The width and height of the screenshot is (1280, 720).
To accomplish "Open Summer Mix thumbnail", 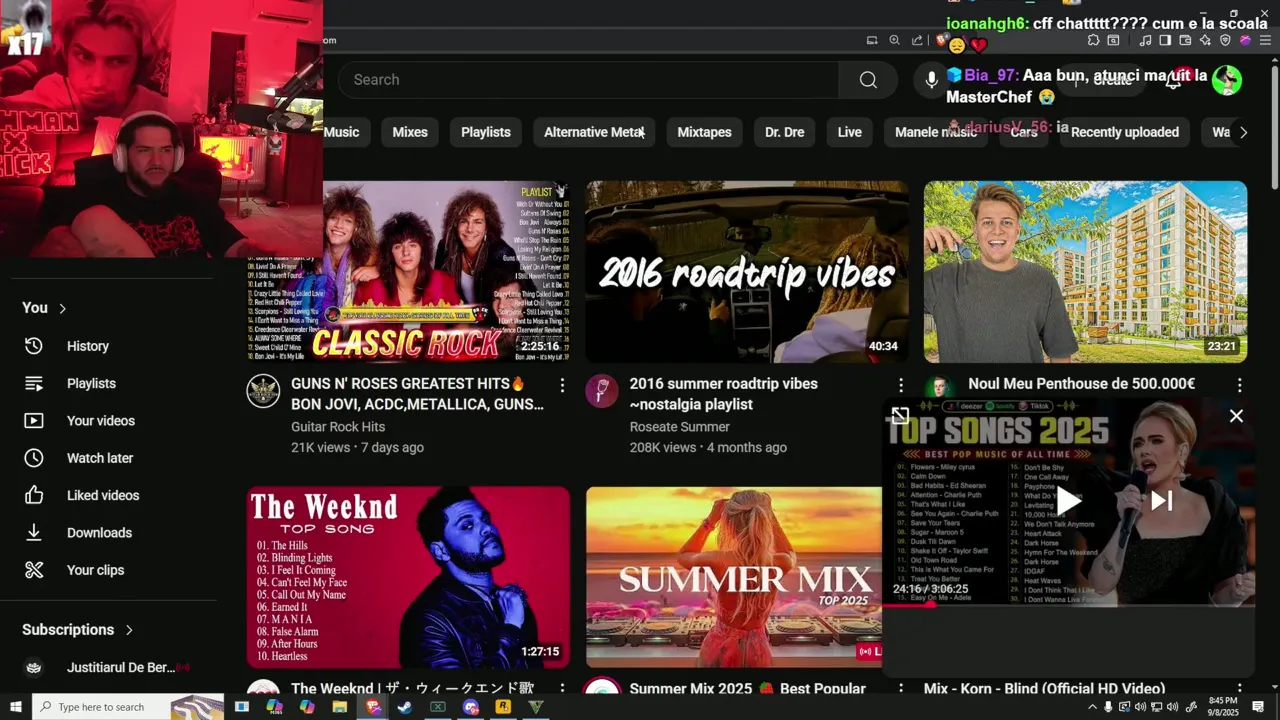I will [734, 577].
